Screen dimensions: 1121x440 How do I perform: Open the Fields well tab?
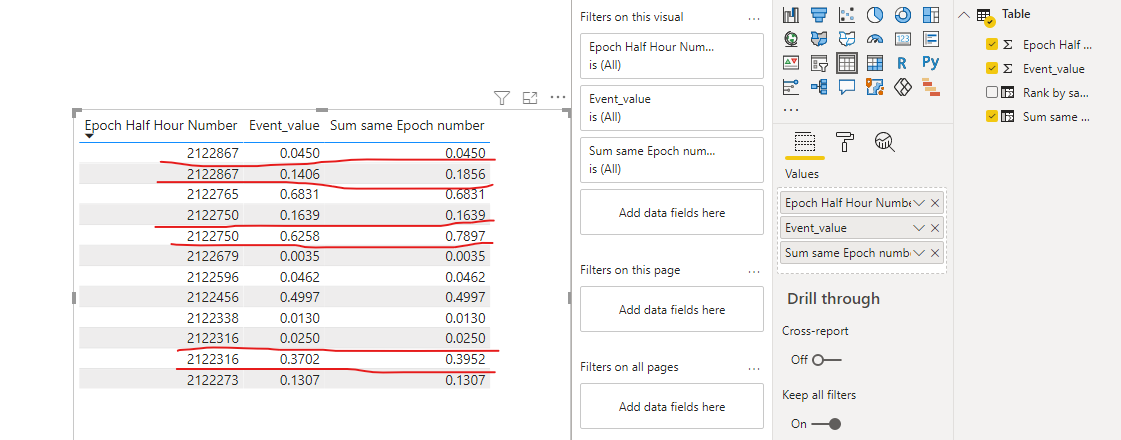(805, 142)
